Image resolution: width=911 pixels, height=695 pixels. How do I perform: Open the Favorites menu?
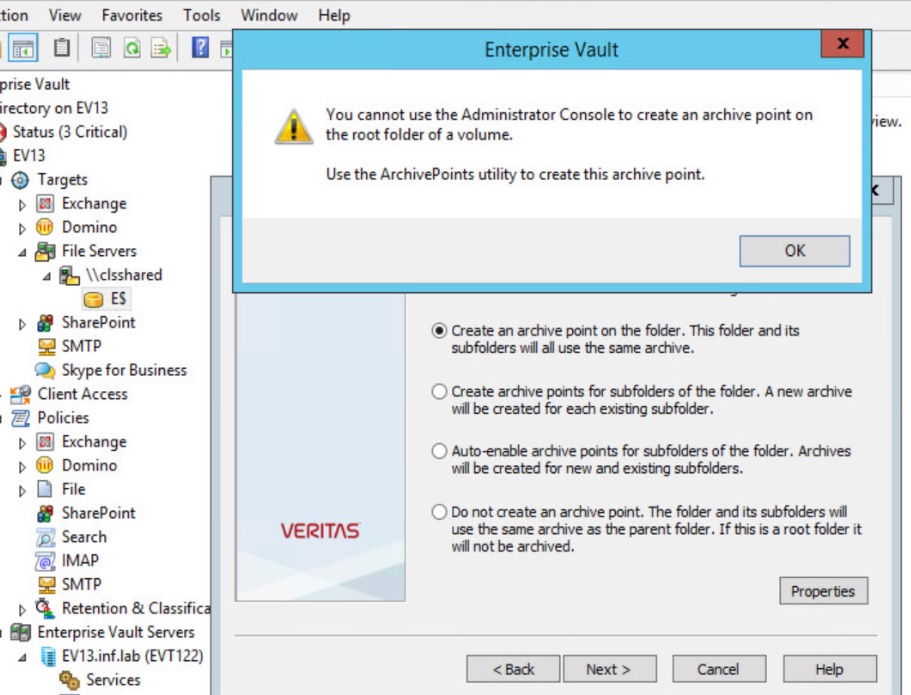132,15
